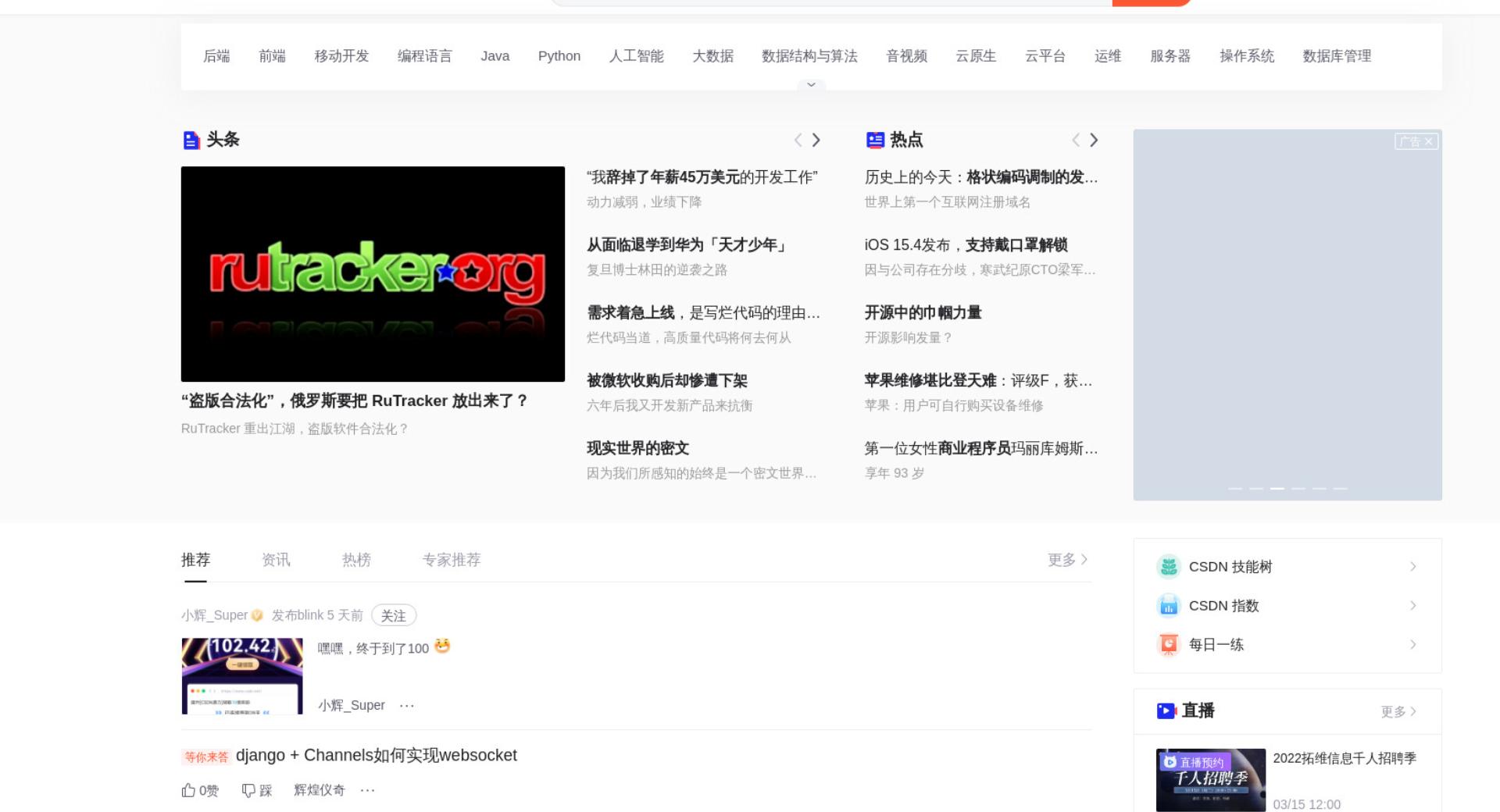
Task: Select the 云原生 category
Action: (x=976, y=56)
